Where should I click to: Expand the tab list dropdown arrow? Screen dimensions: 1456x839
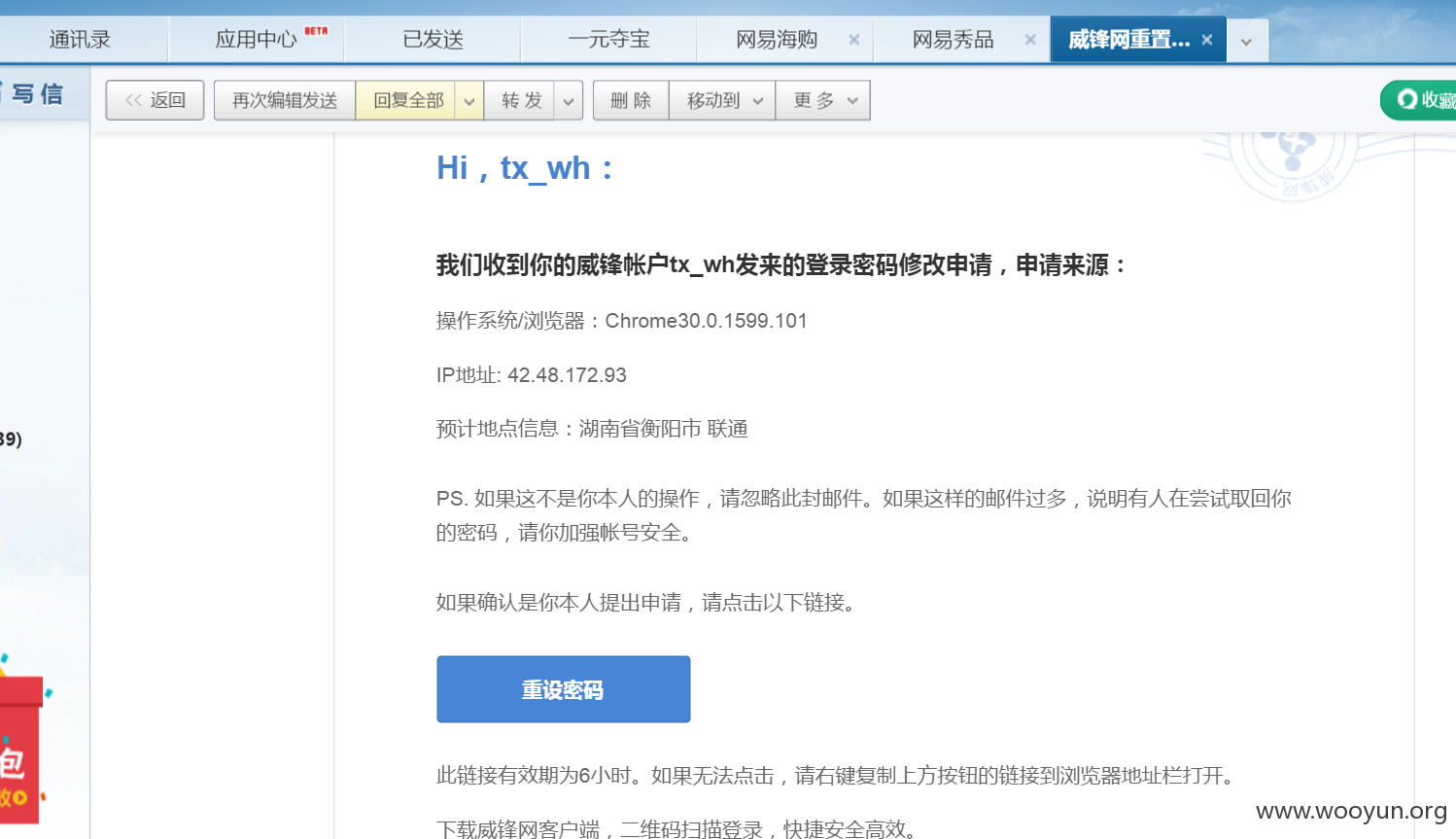tap(1246, 42)
